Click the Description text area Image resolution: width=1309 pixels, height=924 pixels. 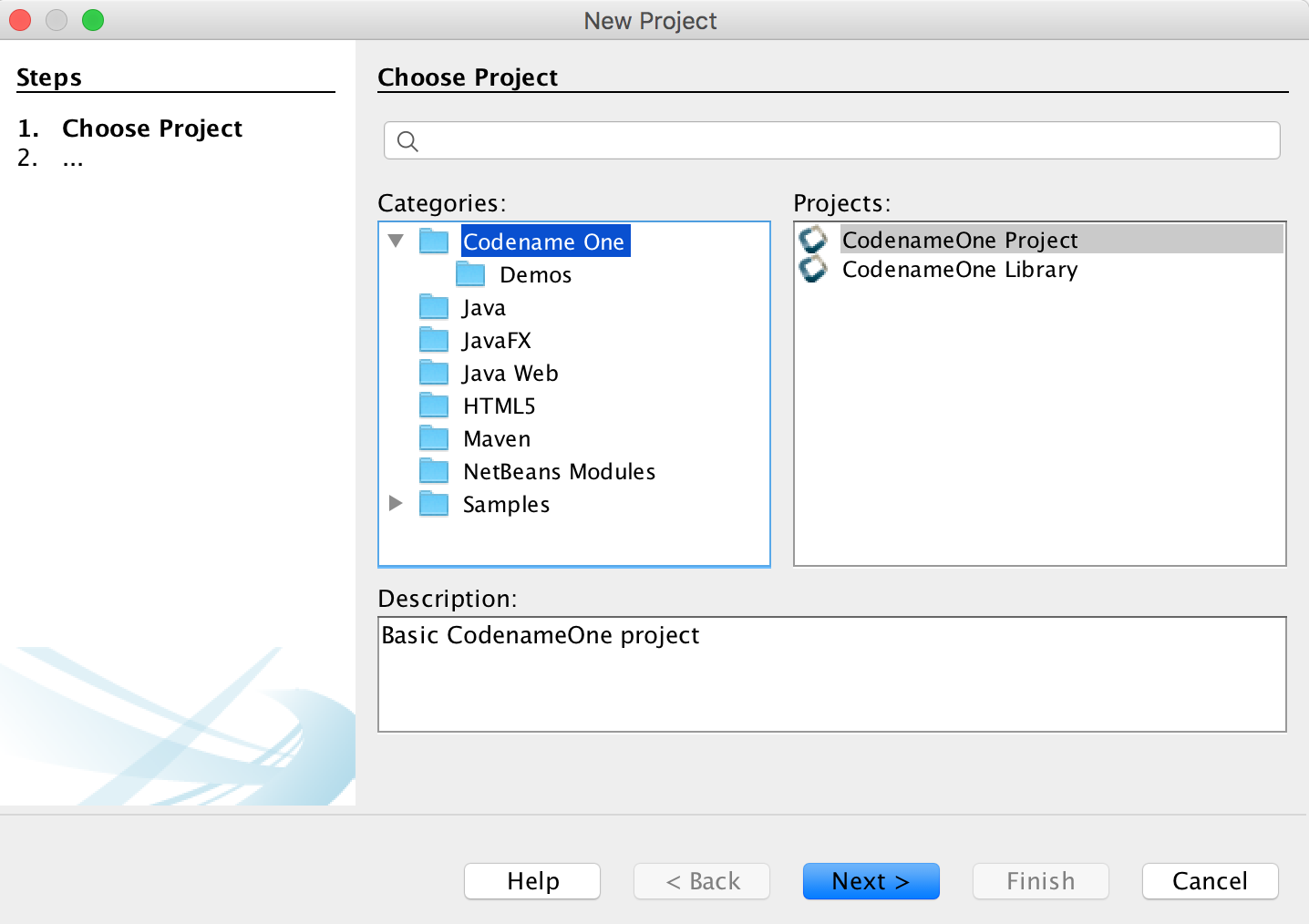coord(831,674)
